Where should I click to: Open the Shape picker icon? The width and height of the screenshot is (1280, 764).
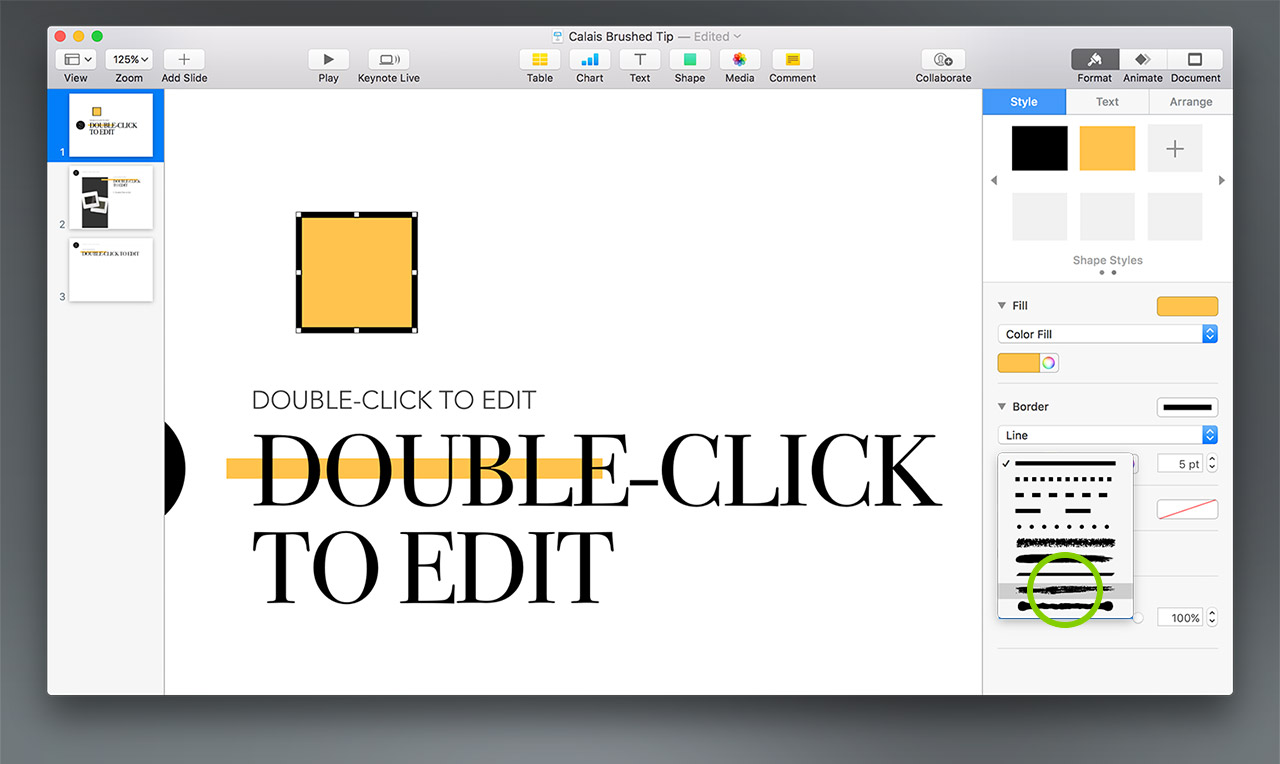(690, 60)
